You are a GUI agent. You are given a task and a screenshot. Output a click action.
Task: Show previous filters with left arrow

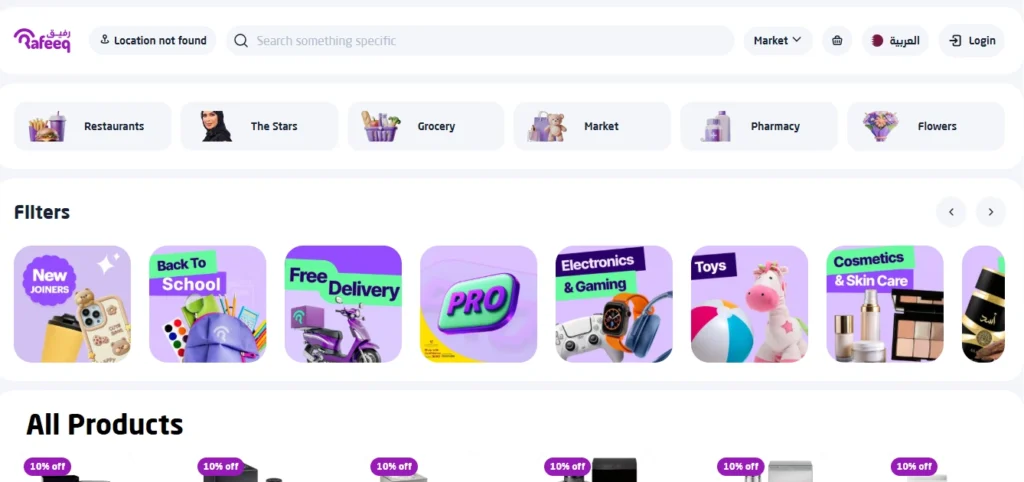point(951,212)
